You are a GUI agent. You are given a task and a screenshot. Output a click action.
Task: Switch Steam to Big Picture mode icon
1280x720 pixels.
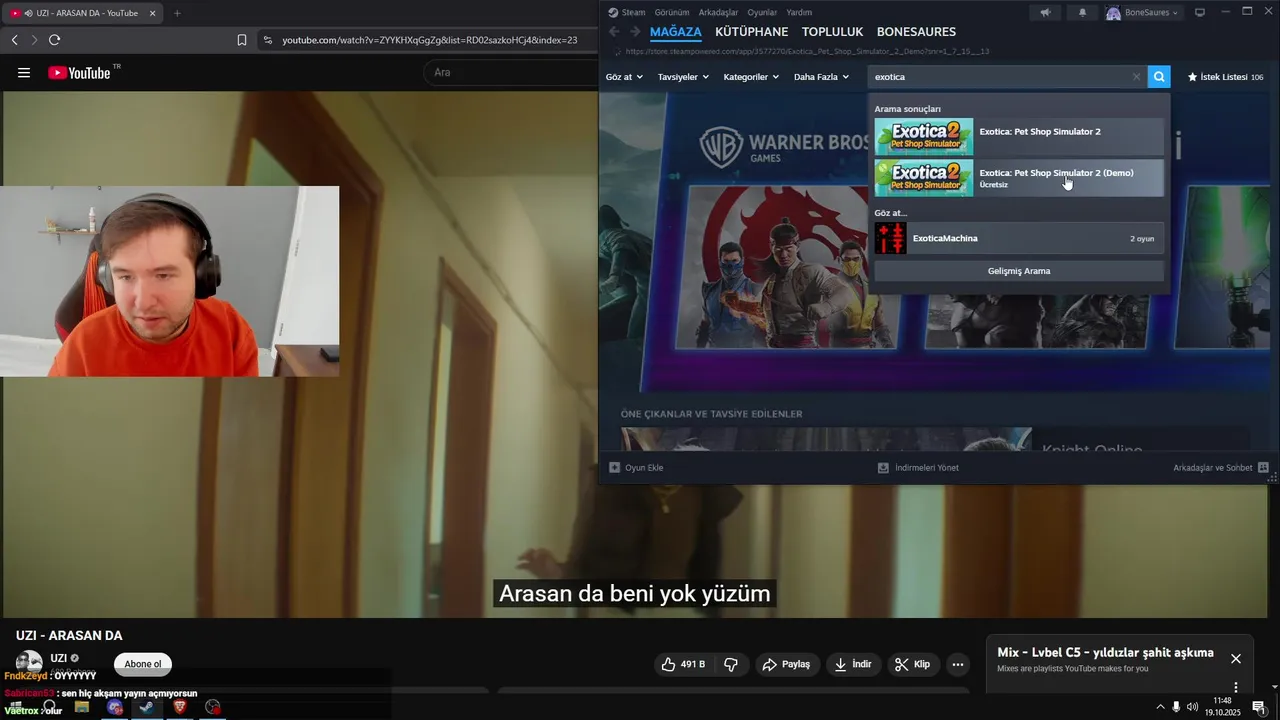pos(1200,13)
